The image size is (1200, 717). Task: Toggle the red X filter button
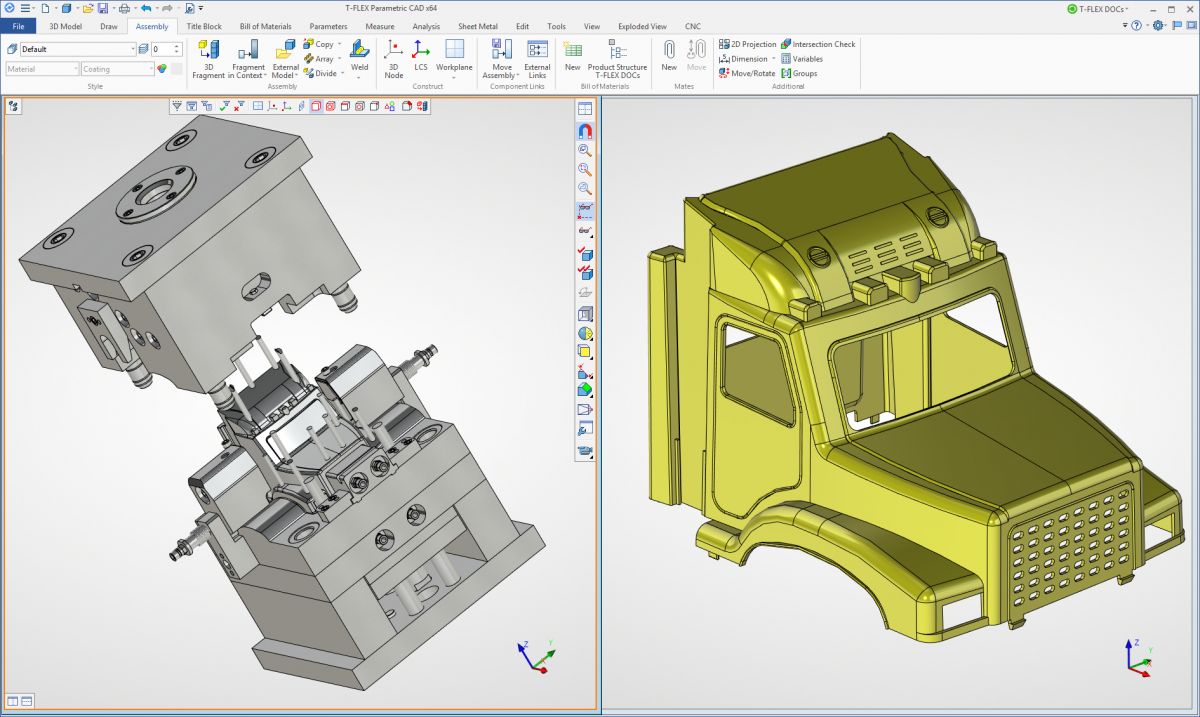click(x=239, y=105)
